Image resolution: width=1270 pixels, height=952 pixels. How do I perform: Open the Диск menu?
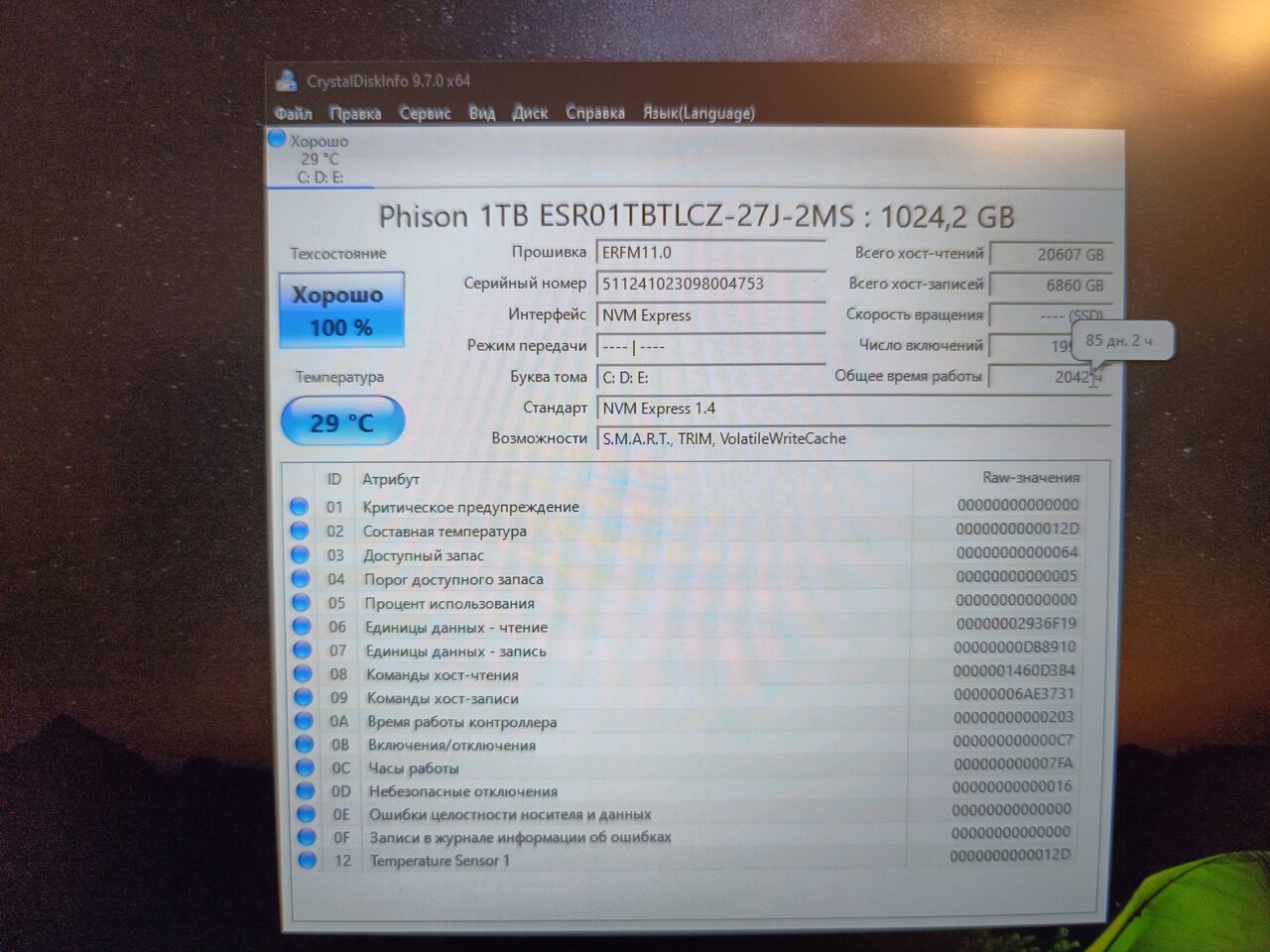[x=530, y=113]
